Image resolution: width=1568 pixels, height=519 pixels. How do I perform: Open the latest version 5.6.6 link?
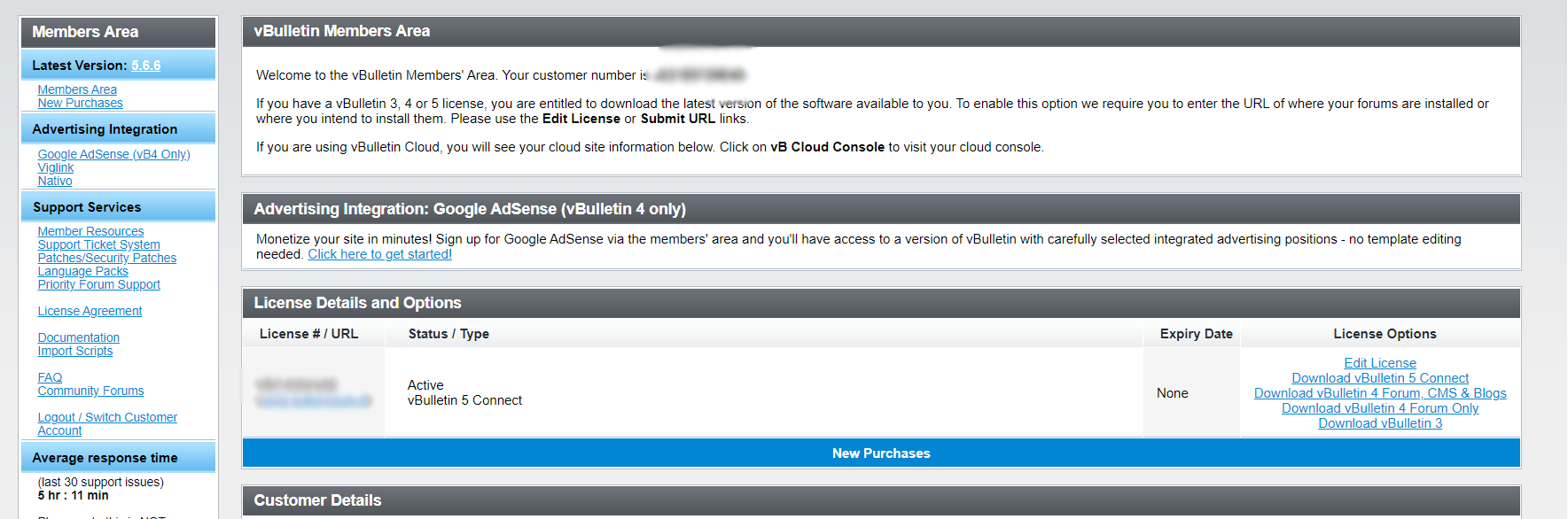click(146, 66)
